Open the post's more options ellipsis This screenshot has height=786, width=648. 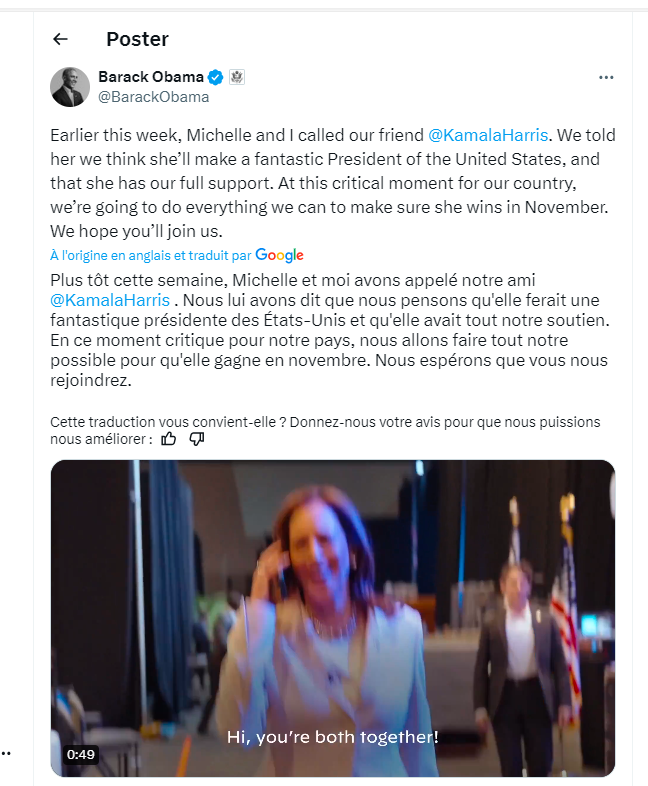point(606,77)
